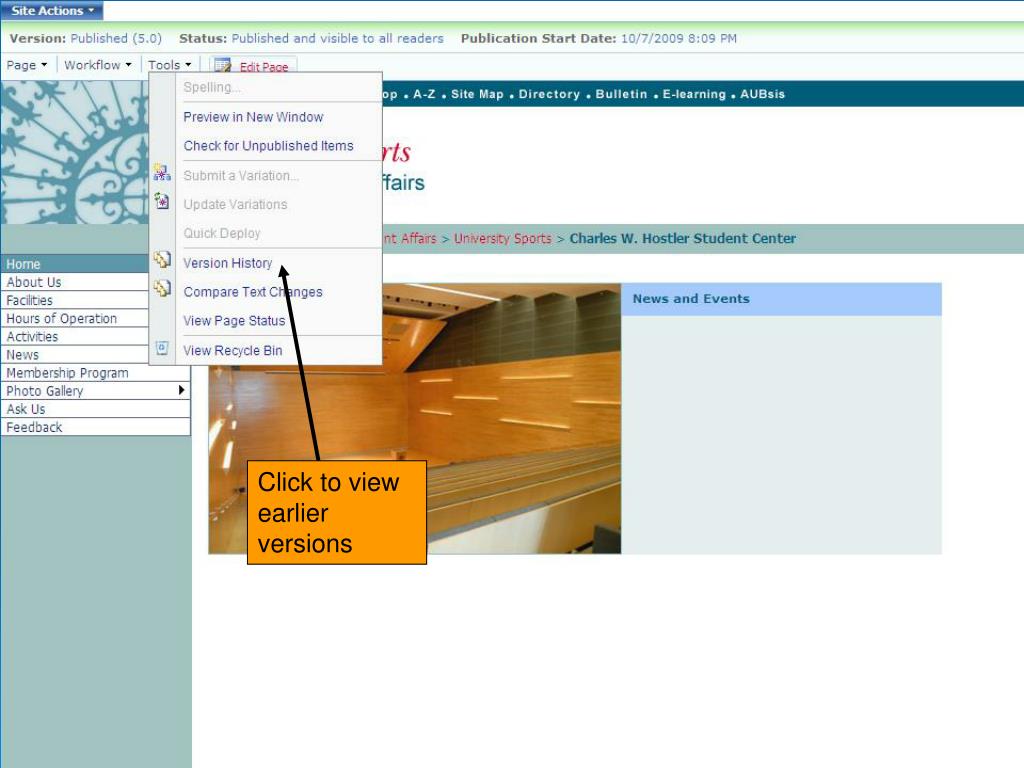Expand Photo Gallery submenu arrow
Screen dimensions: 1024x768
(181, 390)
